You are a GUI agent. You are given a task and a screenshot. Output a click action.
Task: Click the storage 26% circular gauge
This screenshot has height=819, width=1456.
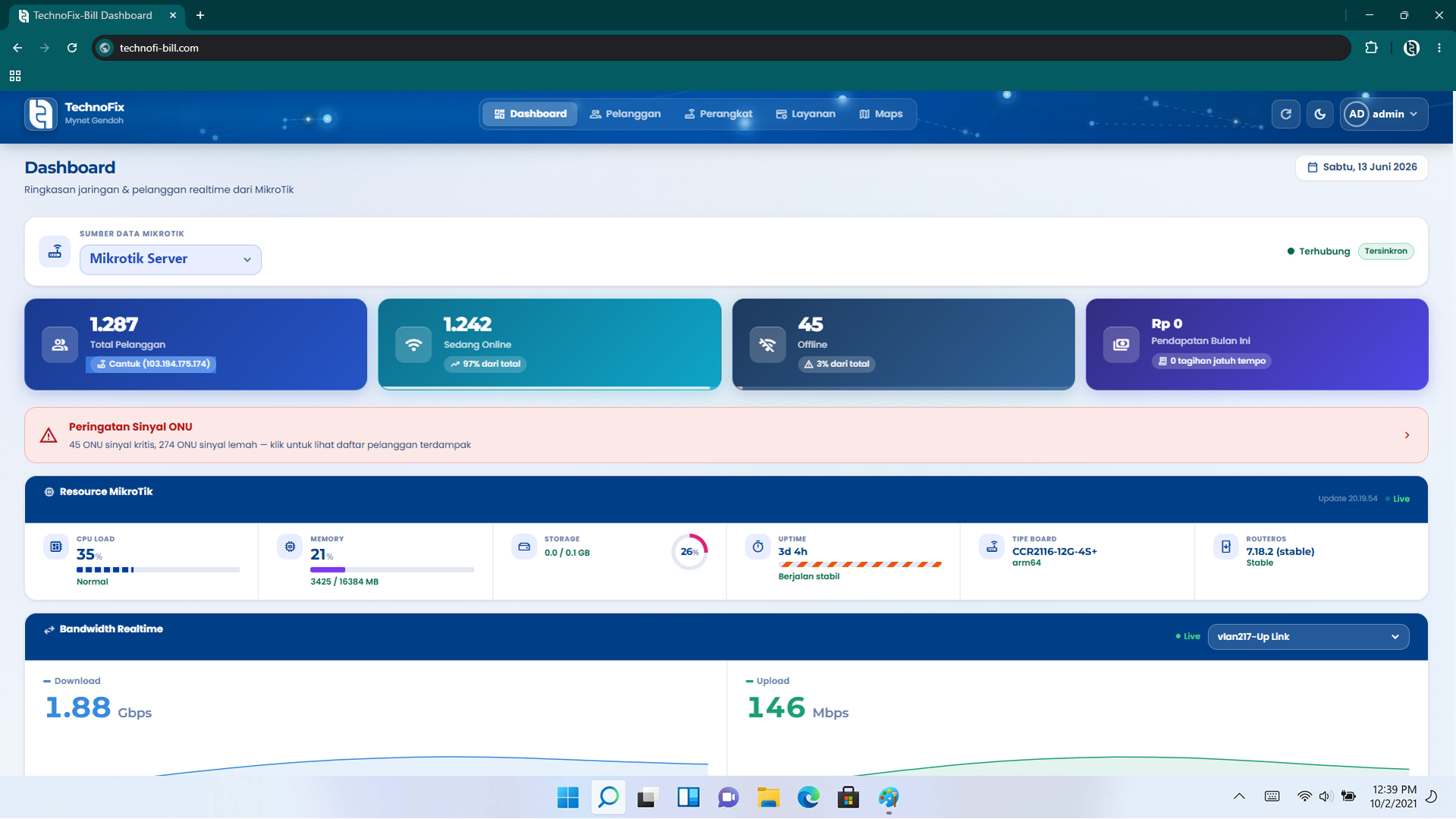click(689, 552)
